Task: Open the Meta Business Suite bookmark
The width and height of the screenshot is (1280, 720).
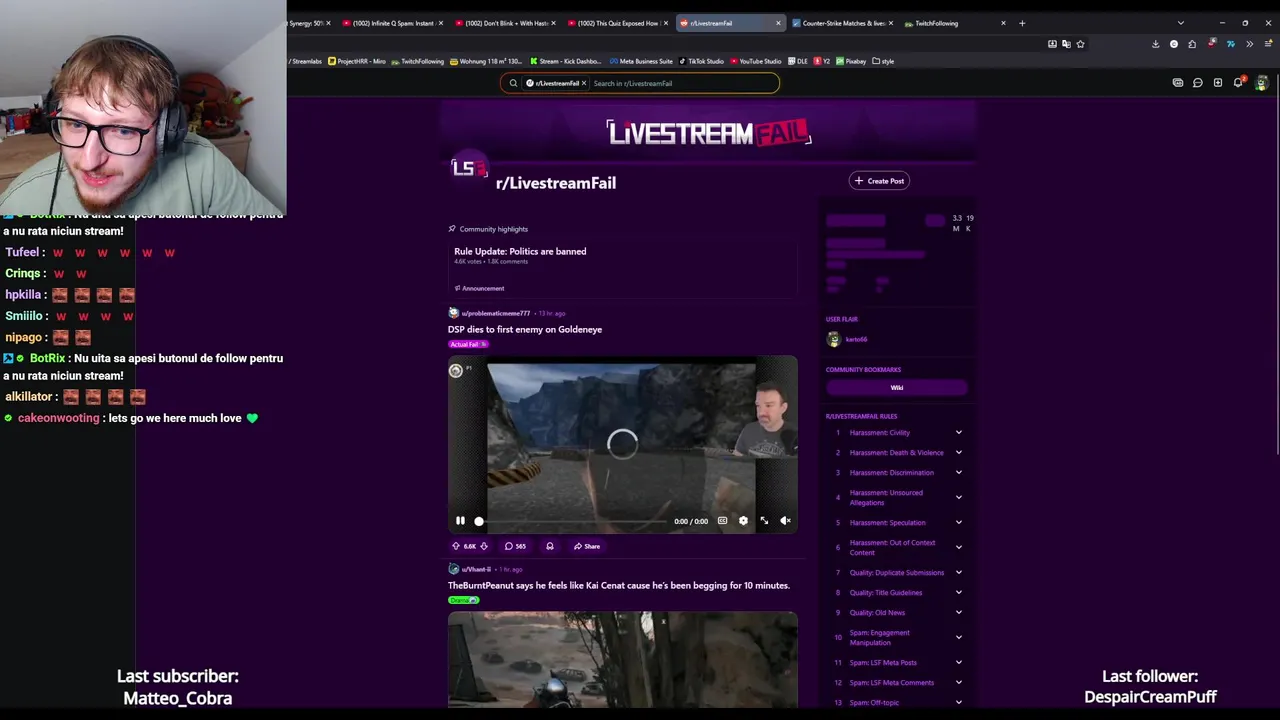Action: point(641,61)
